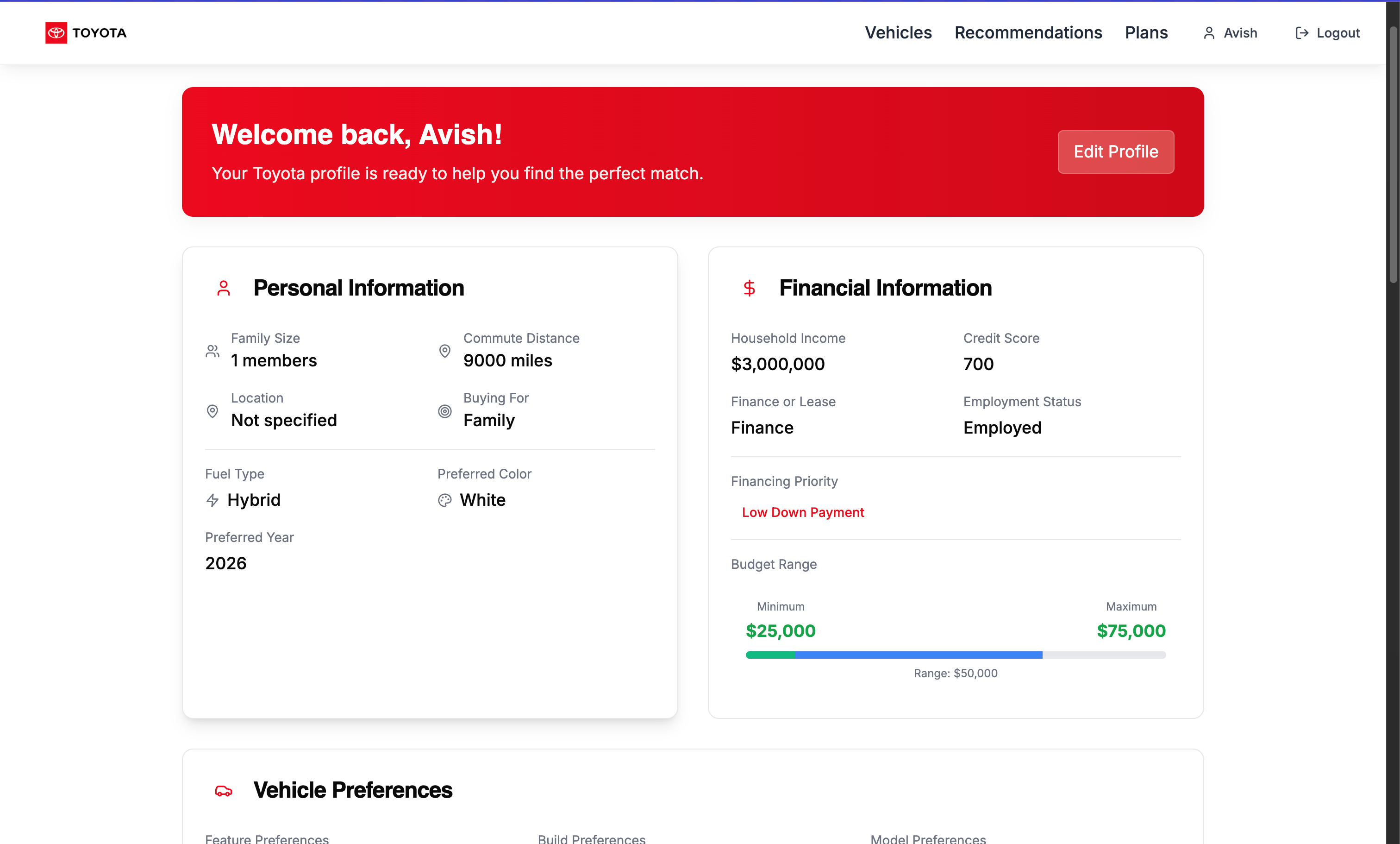Click the red car icon by Vehicle Preferences
This screenshot has width=1400, height=844.
pos(223,791)
